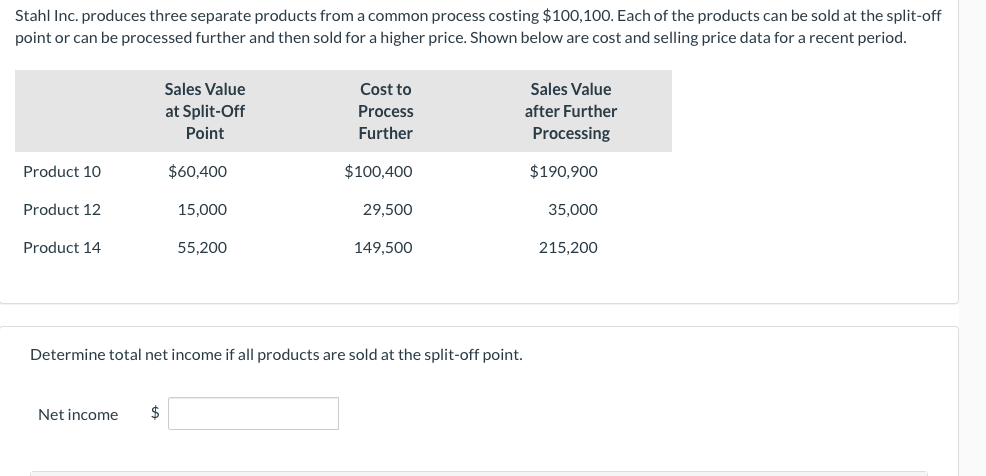Click the $100,400 further processing cost cell
Screen dimensions: 986x476
(378, 171)
